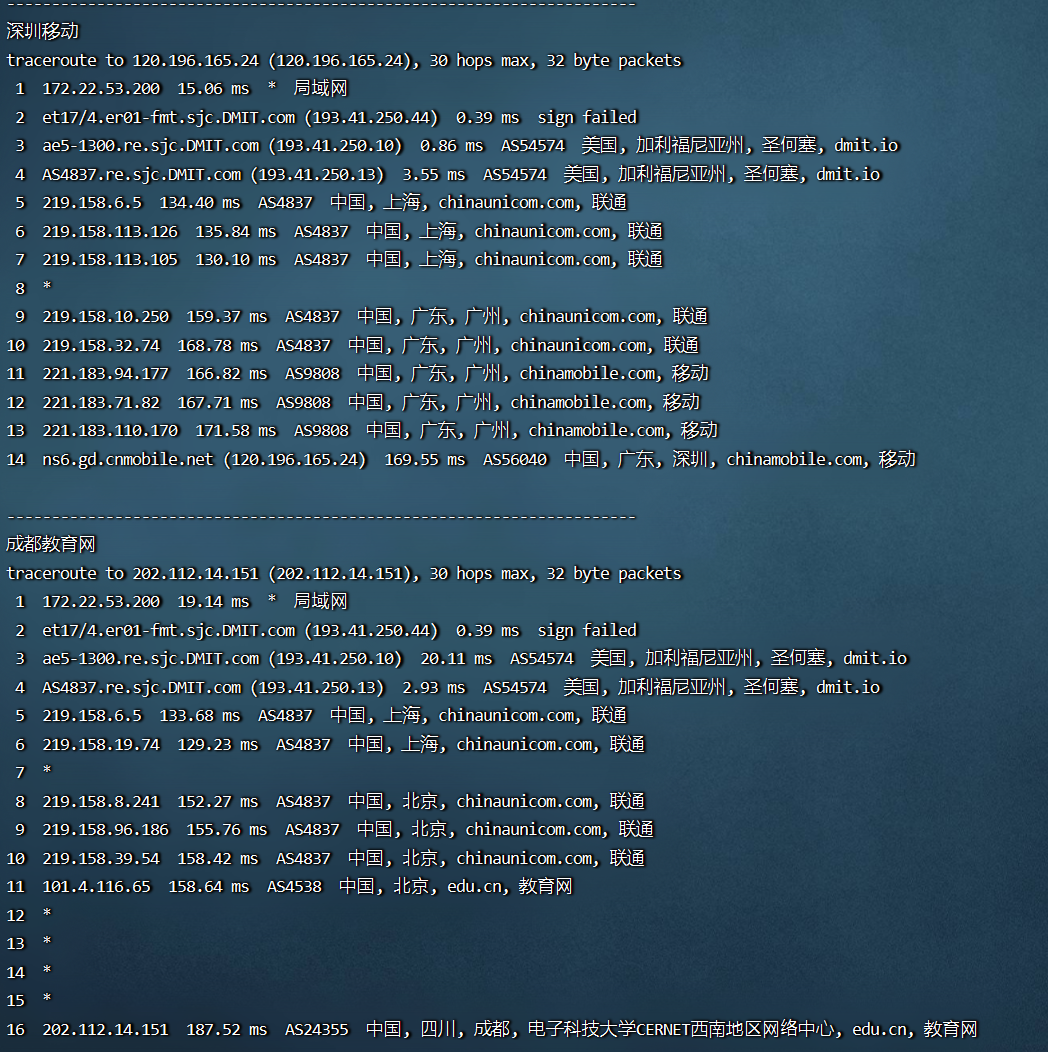
Task: Select IP address 219.158.113.126
Action: click(x=110, y=231)
